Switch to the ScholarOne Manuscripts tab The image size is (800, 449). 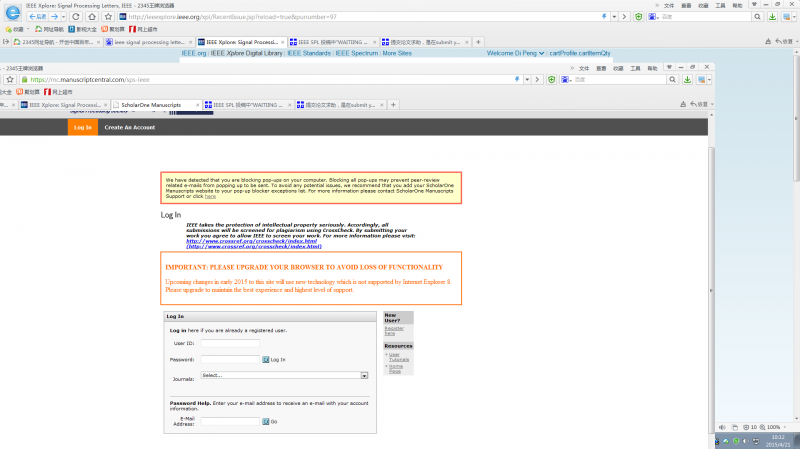coord(151,105)
